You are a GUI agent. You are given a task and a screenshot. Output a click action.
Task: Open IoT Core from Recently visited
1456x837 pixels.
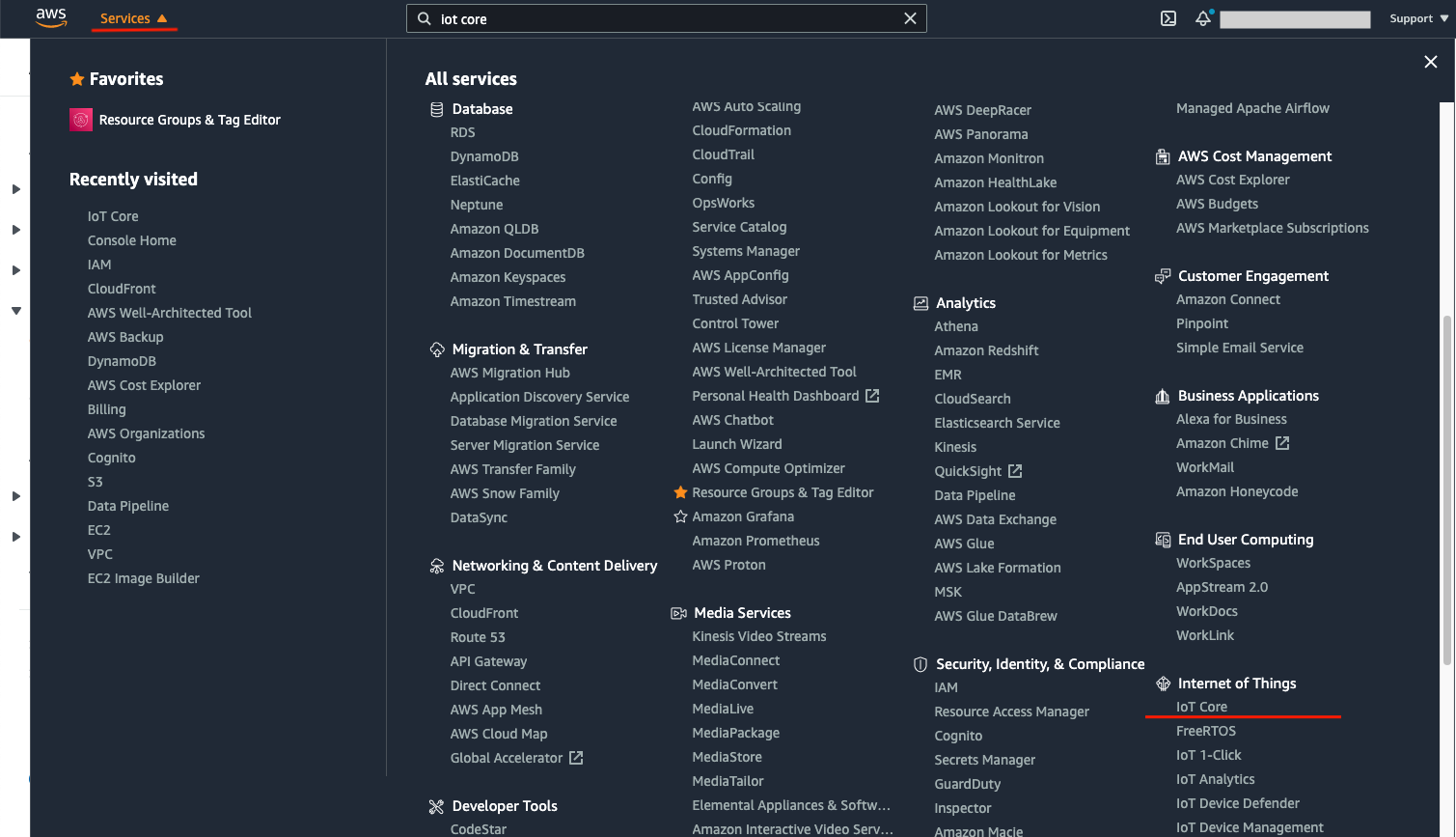click(113, 216)
